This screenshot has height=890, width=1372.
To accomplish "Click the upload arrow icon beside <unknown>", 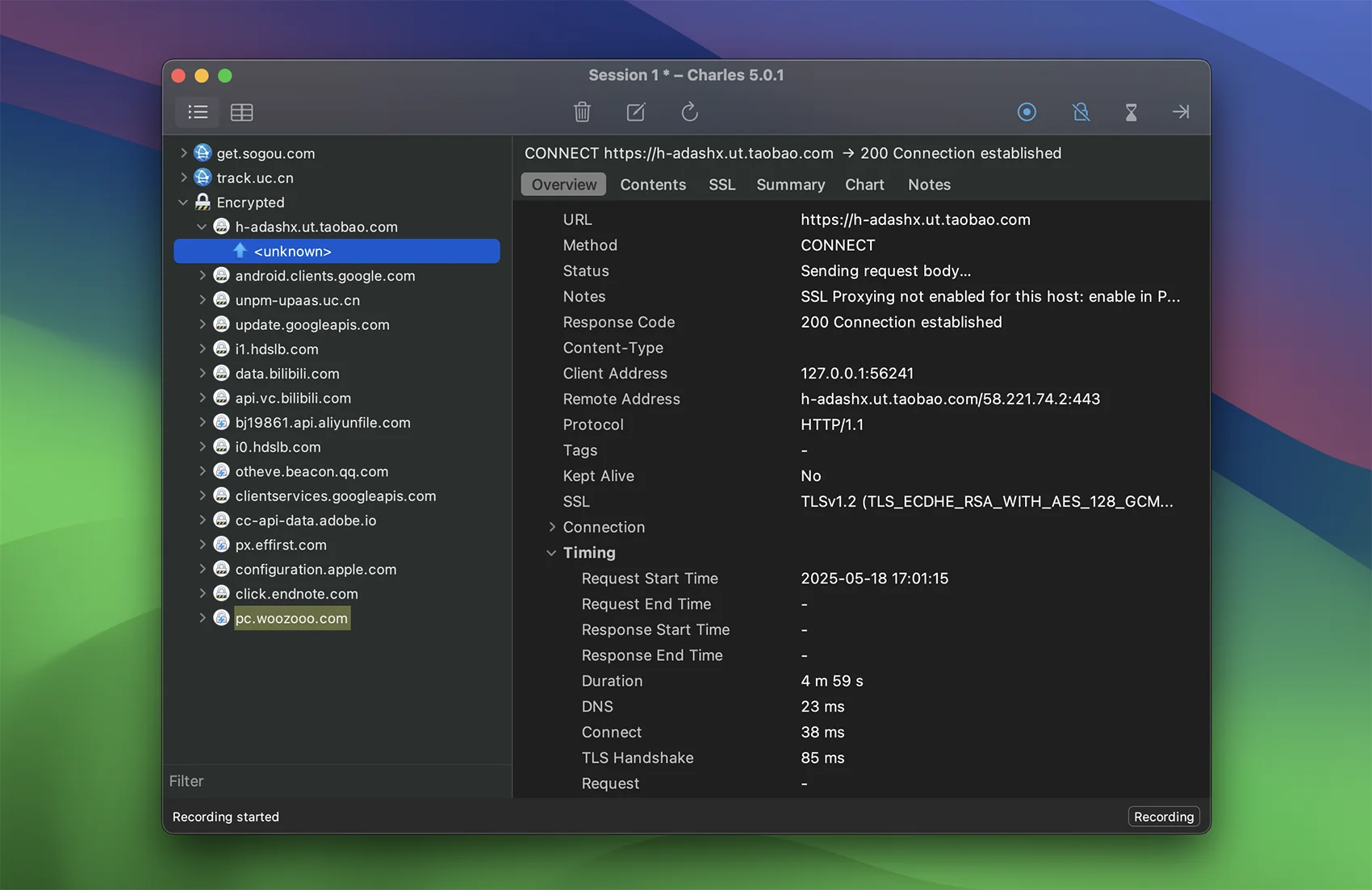I will click(x=240, y=250).
